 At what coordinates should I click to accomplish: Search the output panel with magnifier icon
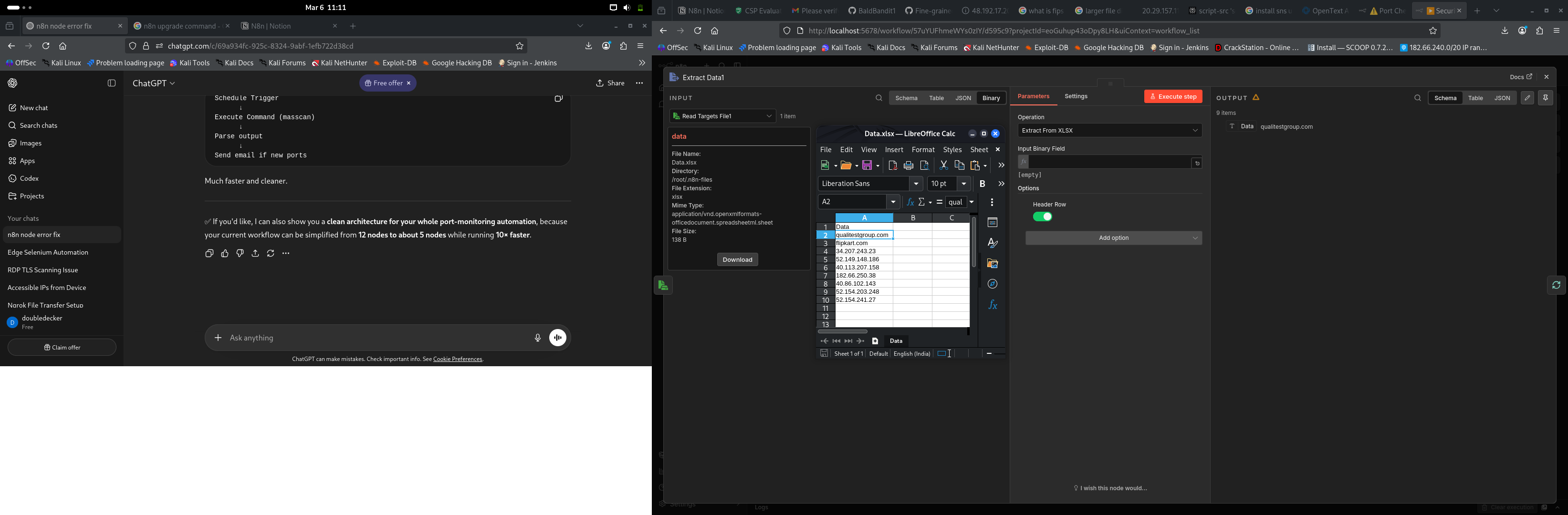point(1417,98)
